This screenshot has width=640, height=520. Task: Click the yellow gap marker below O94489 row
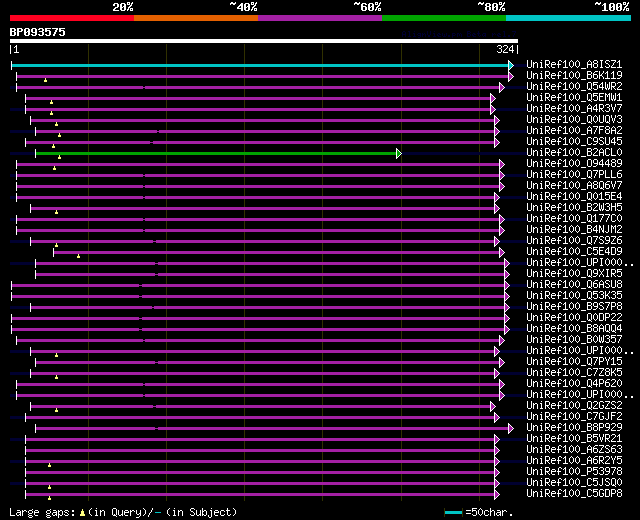54,168
